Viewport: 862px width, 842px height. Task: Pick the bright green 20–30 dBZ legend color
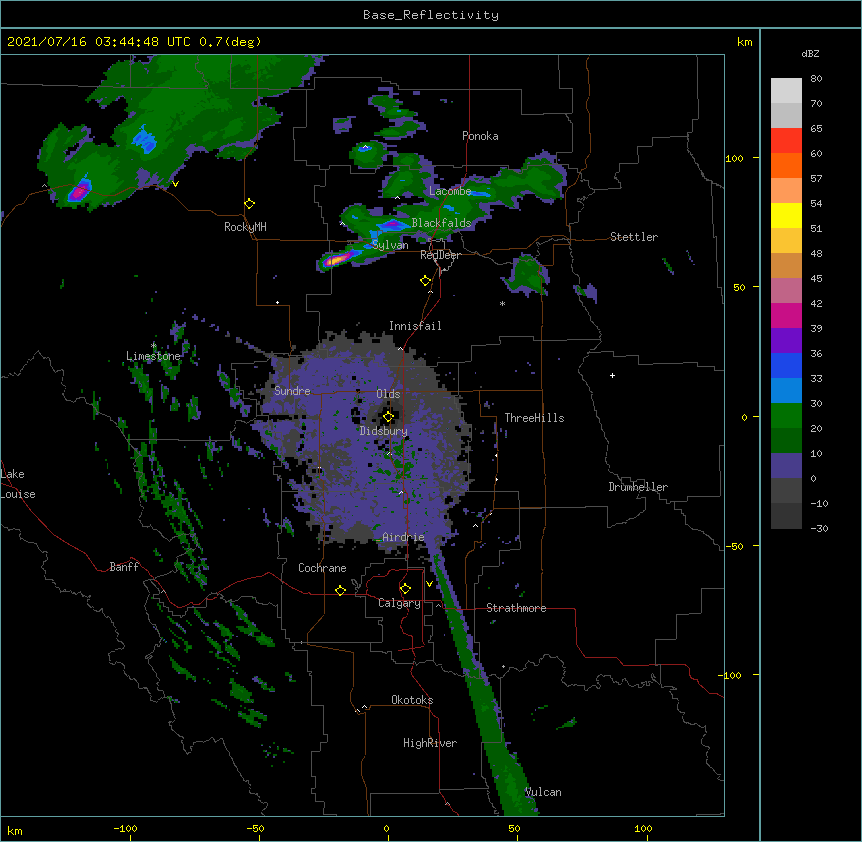[786, 416]
